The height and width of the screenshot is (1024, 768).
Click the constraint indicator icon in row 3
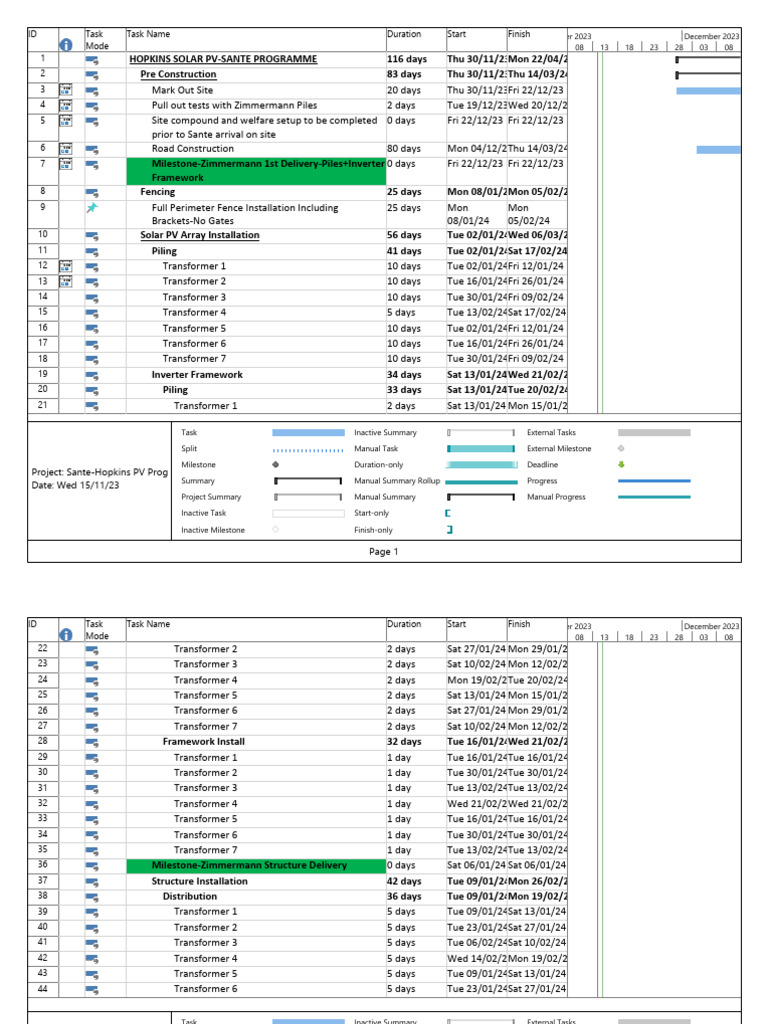click(x=66, y=90)
